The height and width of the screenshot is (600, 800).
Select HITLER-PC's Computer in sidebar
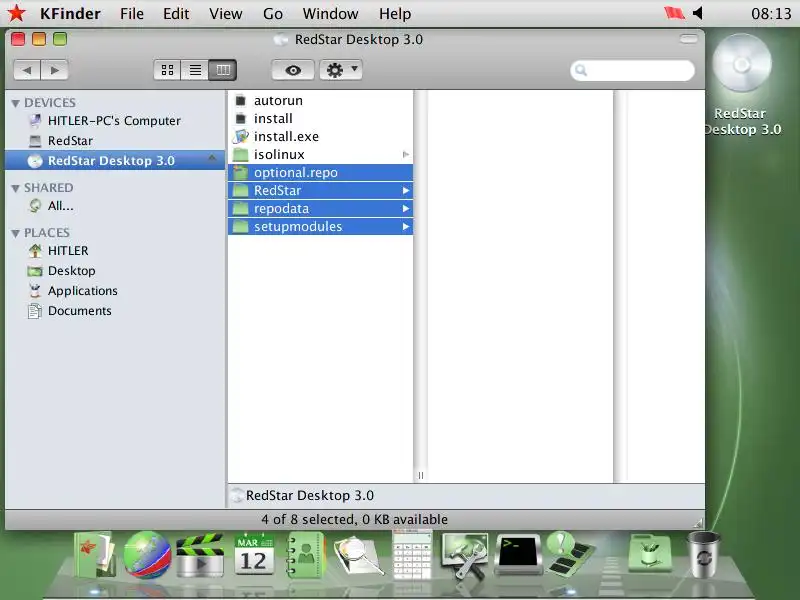click(114, 120)
